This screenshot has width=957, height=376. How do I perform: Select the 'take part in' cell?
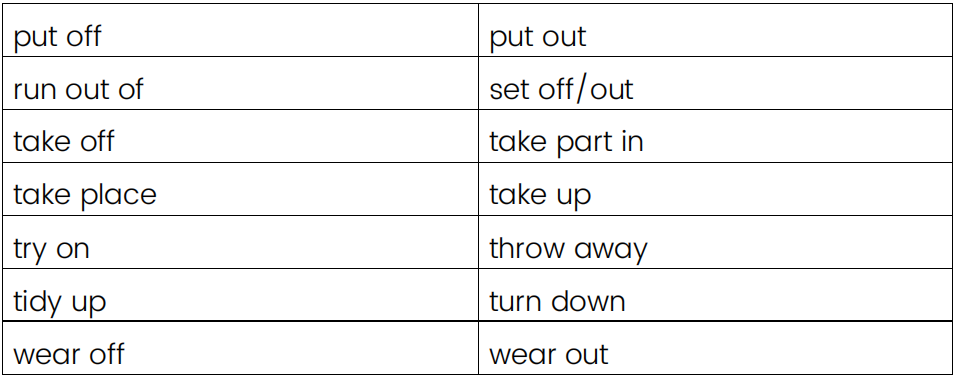(715, 137)
